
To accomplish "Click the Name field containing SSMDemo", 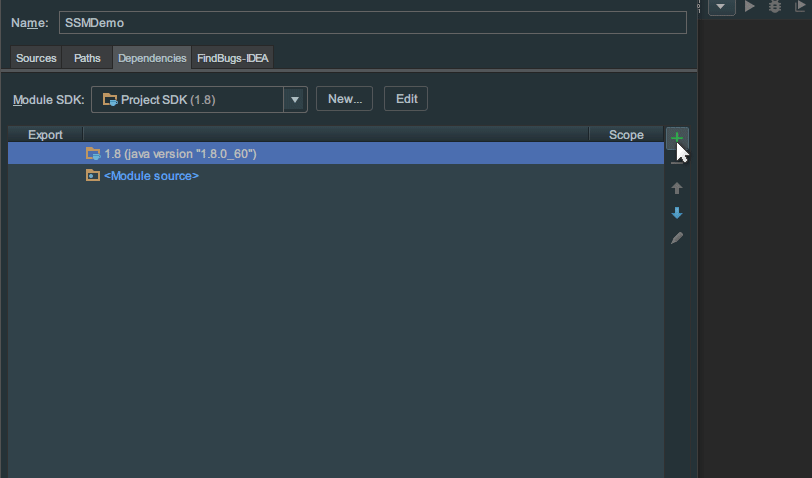I will tap(370, 23).
